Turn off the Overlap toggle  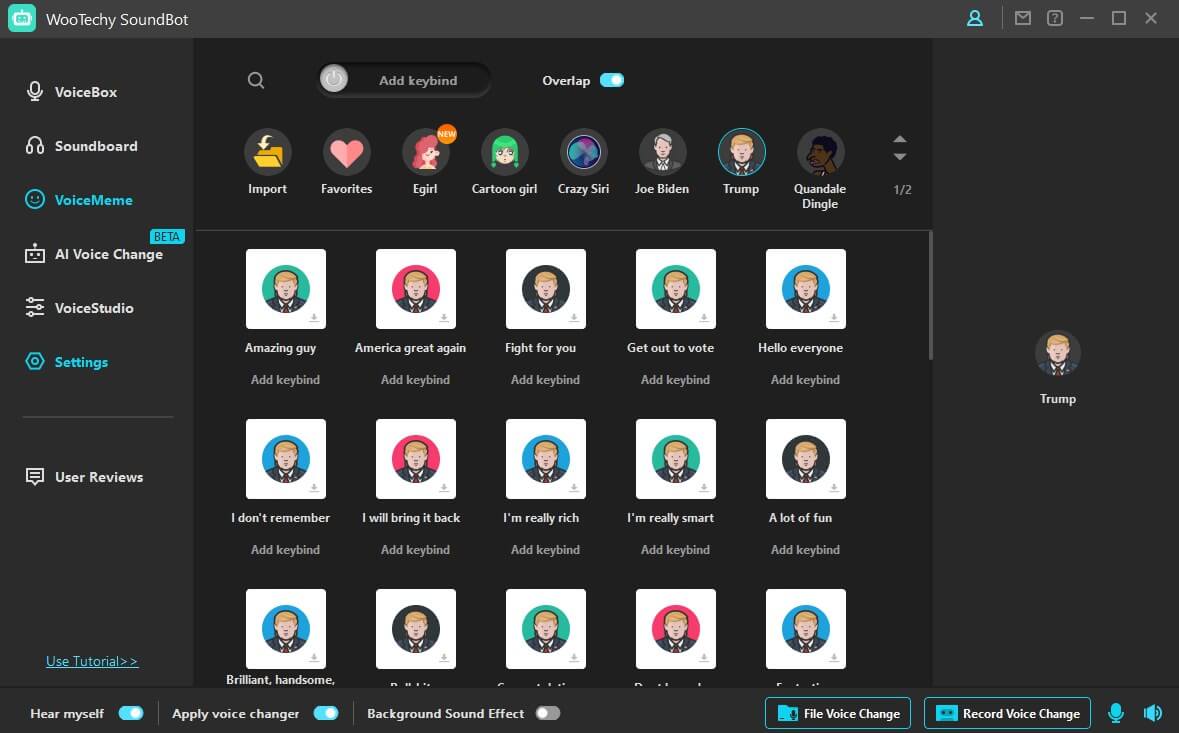(x=611, y=80)
